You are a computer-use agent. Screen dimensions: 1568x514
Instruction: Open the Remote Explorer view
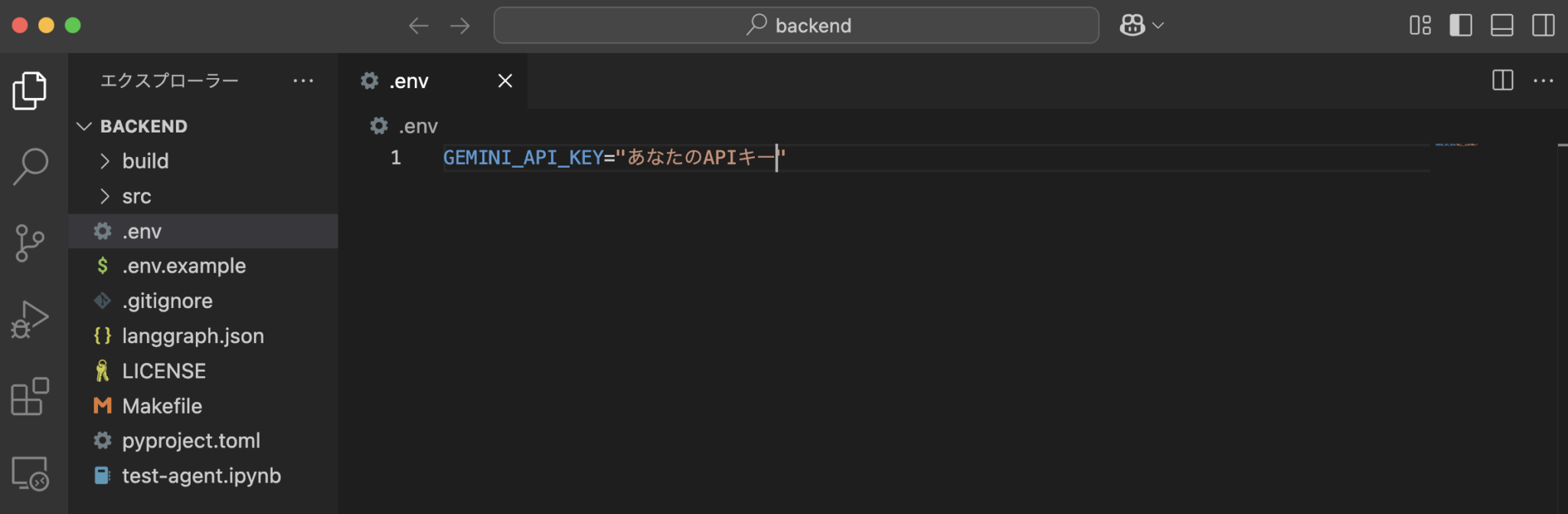[x=29, y=475]
